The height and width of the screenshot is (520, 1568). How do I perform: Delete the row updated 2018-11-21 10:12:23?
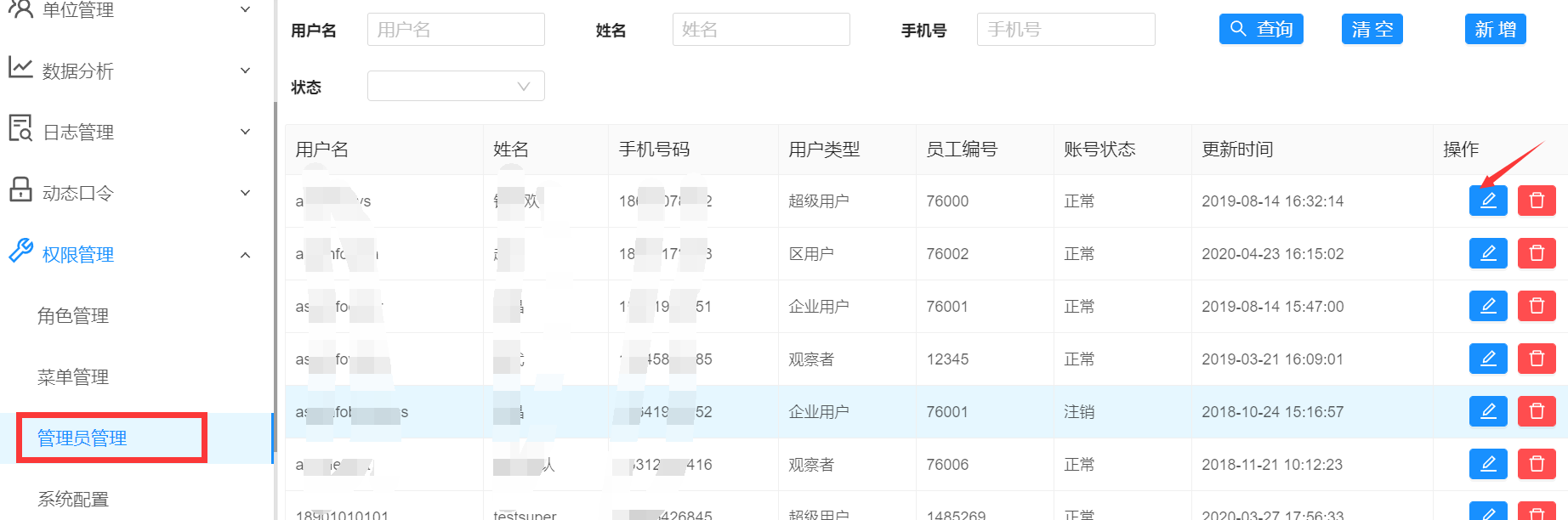point(1536,464)
